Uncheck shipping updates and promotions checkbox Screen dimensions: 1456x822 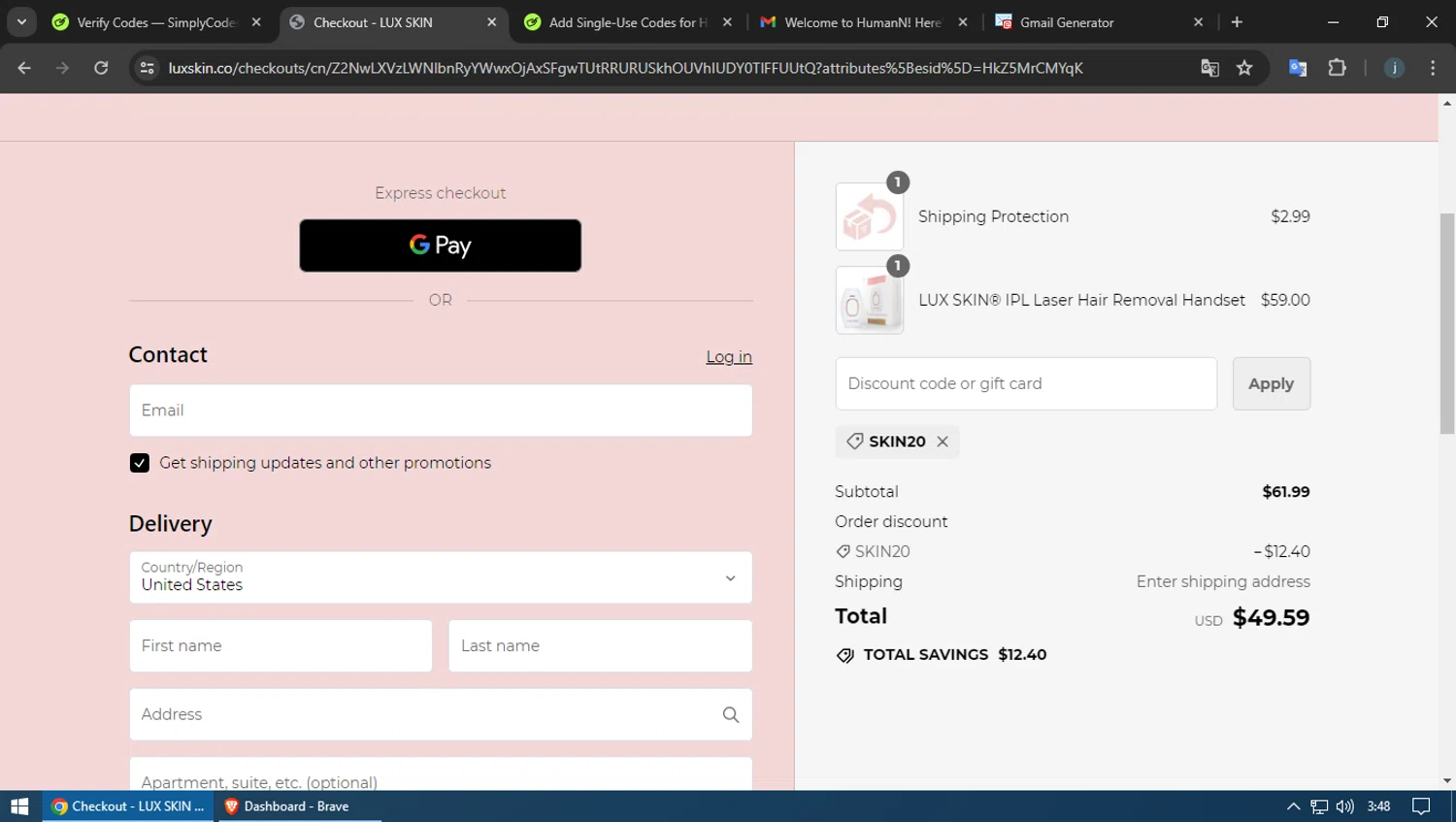[x=140, y=463]
